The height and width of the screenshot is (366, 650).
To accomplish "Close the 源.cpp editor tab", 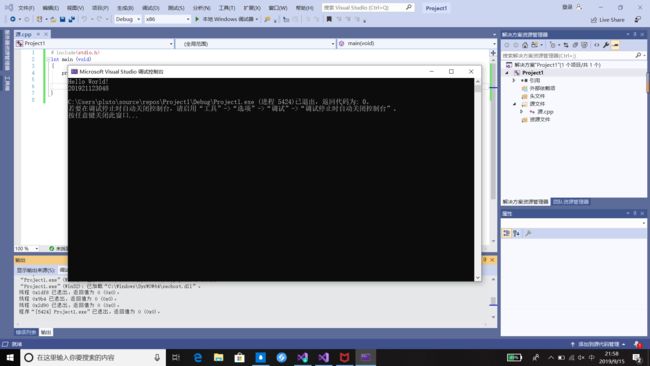I will [x=46, y=34].
